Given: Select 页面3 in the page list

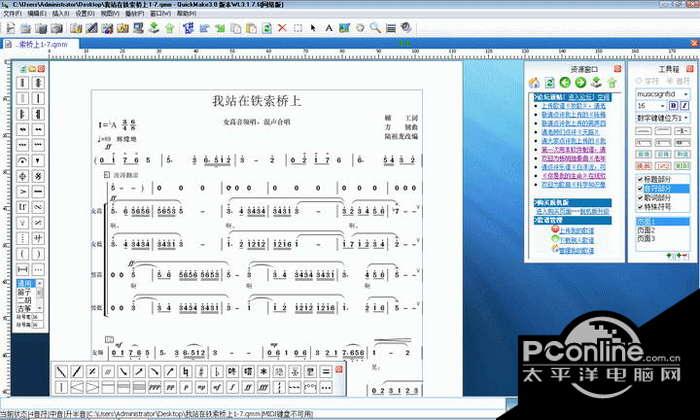Looking at the screenshot, I should tap(646, 238).
